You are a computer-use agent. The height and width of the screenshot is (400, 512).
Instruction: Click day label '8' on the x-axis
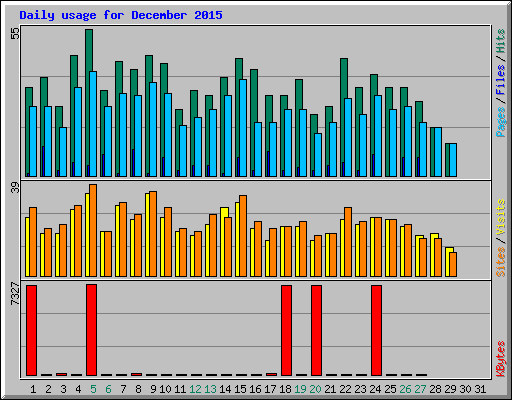click(138, 389)
